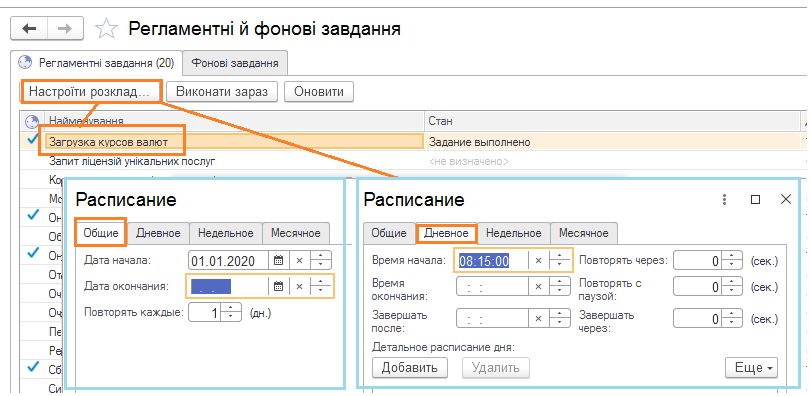Screen dimensions: 810x396
Task: Edit Время начала field 08:15:00
Action: tap(492, 261)
